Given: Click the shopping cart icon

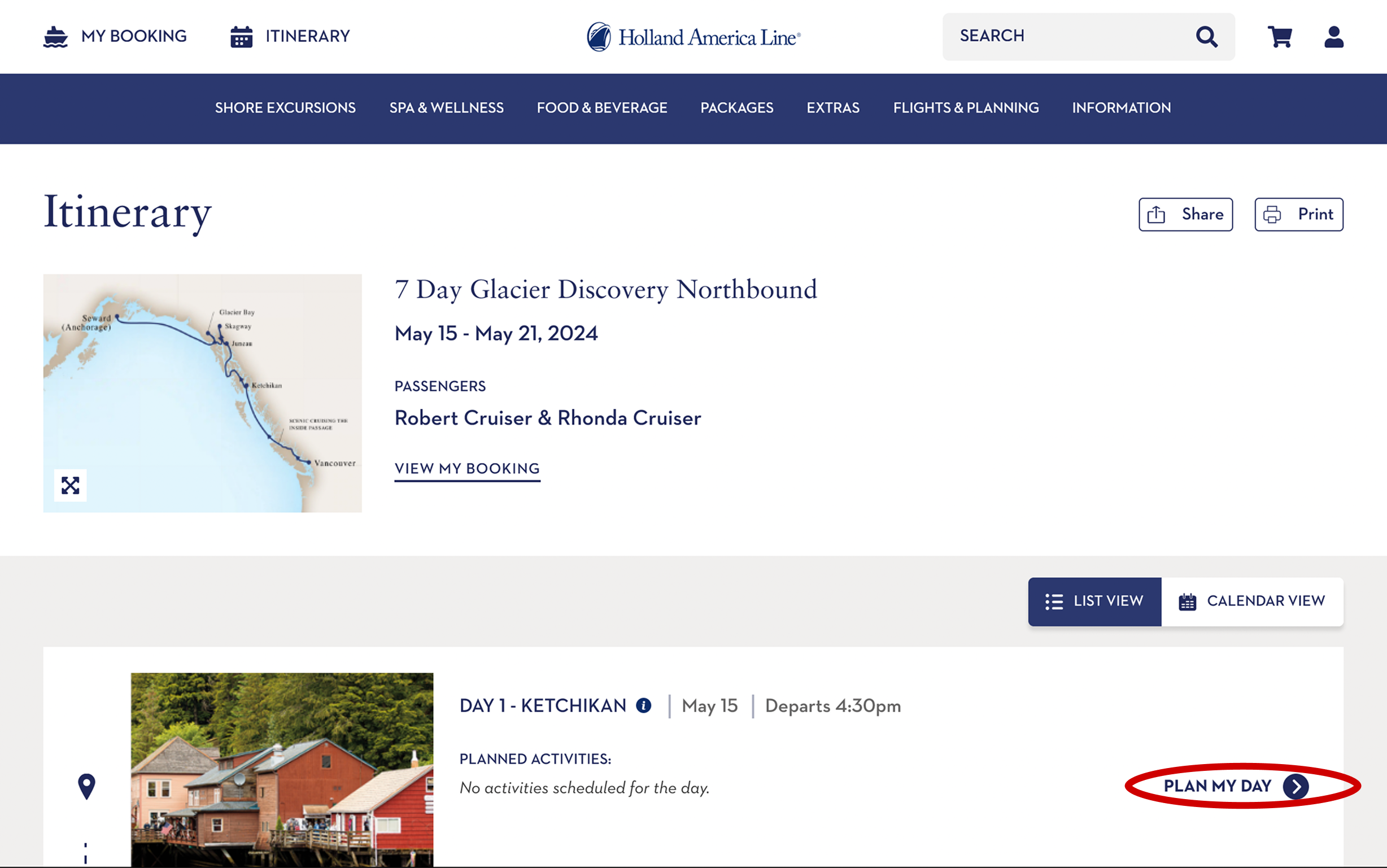Looking at the screenshot, I should tap(1280, 37).
